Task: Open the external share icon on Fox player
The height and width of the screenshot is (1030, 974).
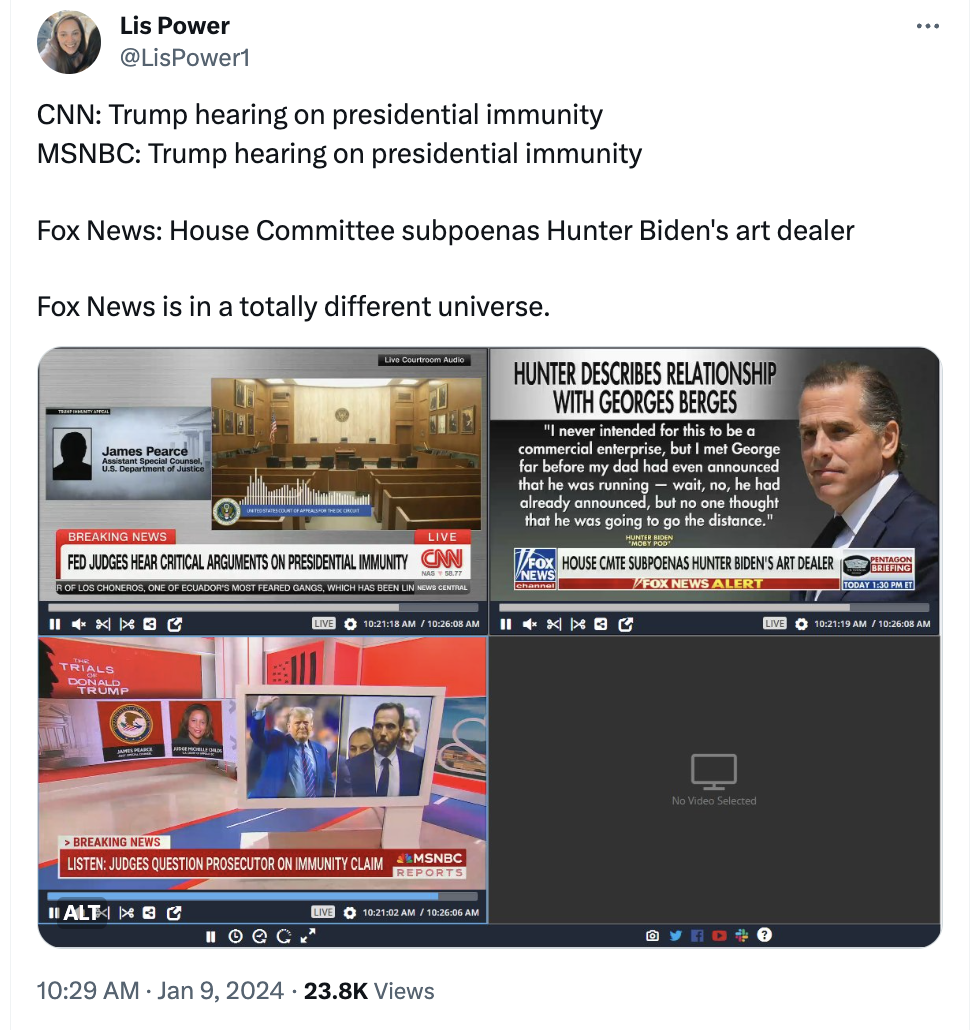Action: [x=625, y=624]
